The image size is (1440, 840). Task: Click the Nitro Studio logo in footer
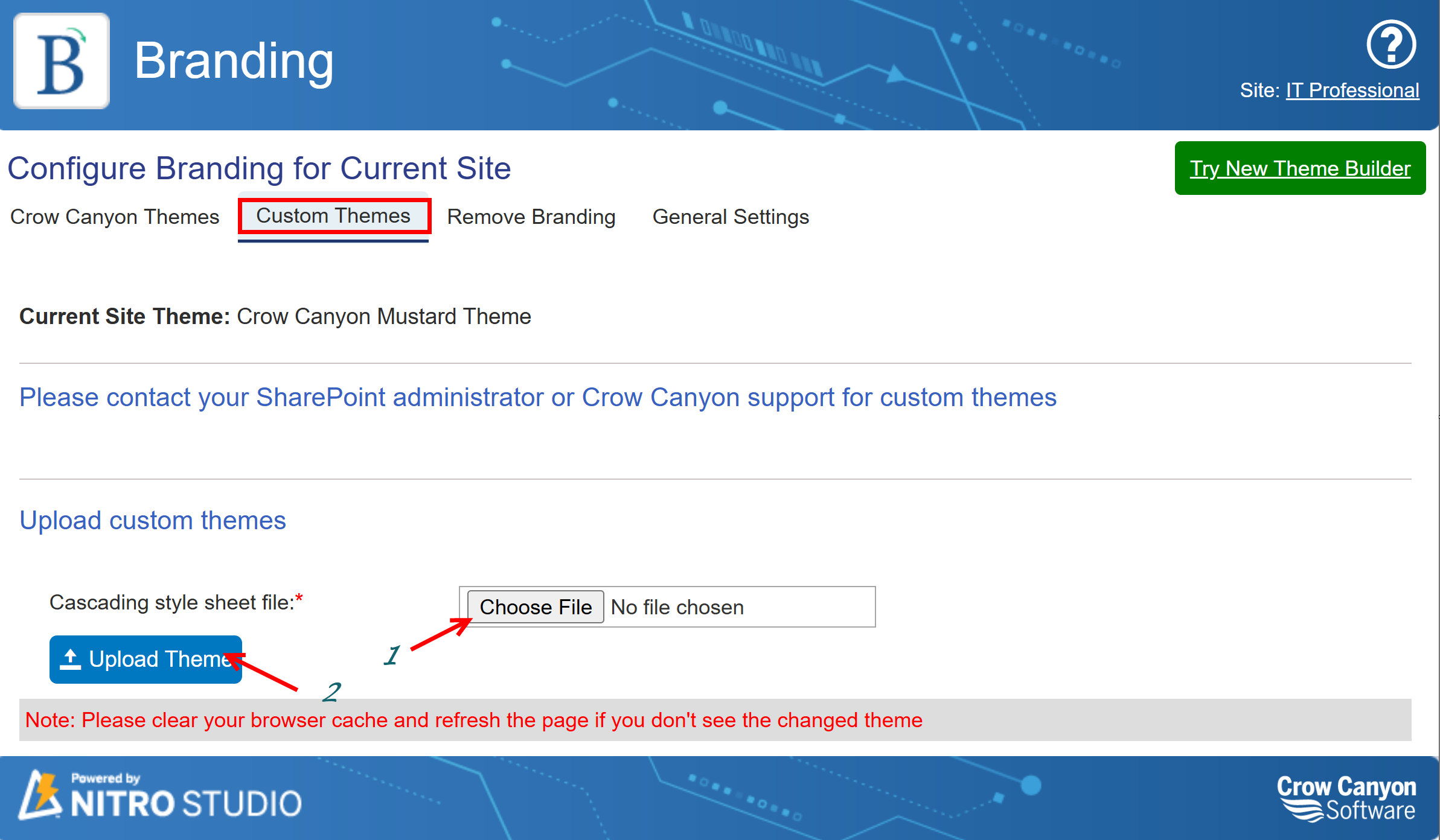160,796
